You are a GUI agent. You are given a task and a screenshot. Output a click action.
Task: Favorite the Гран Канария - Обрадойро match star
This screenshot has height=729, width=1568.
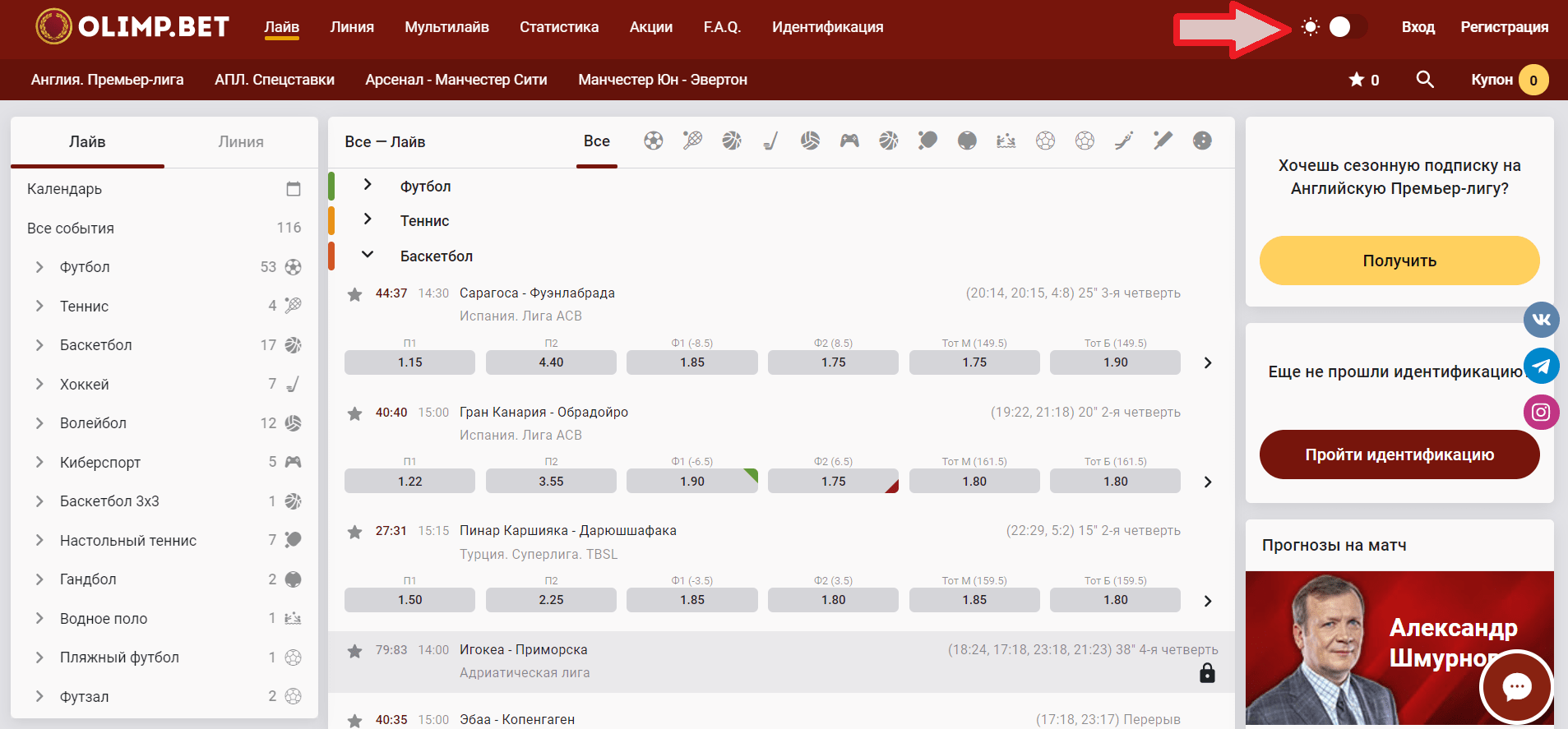(354, 413)
